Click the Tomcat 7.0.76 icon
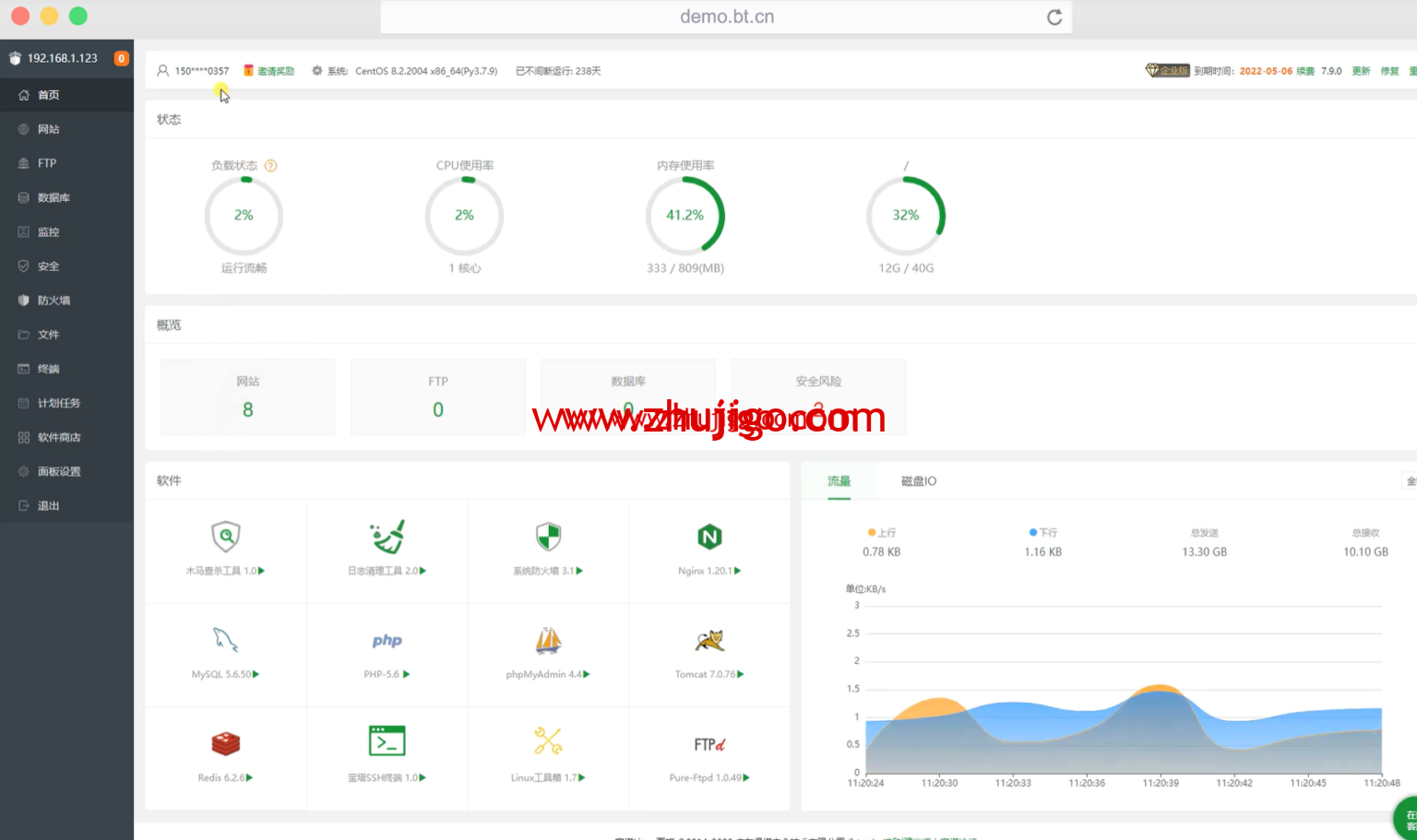 708,640
